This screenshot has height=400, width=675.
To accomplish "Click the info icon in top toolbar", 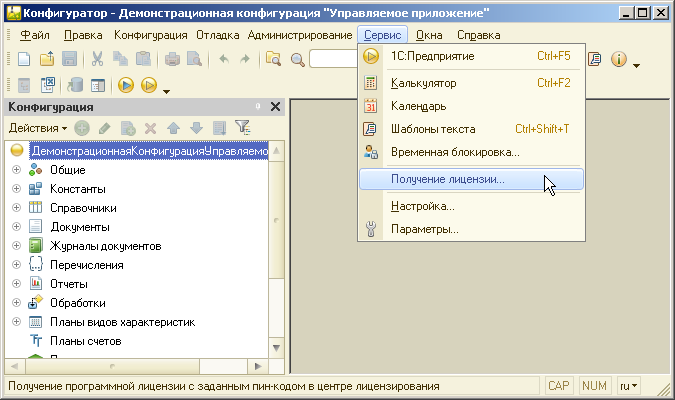I will pos(619,59).
